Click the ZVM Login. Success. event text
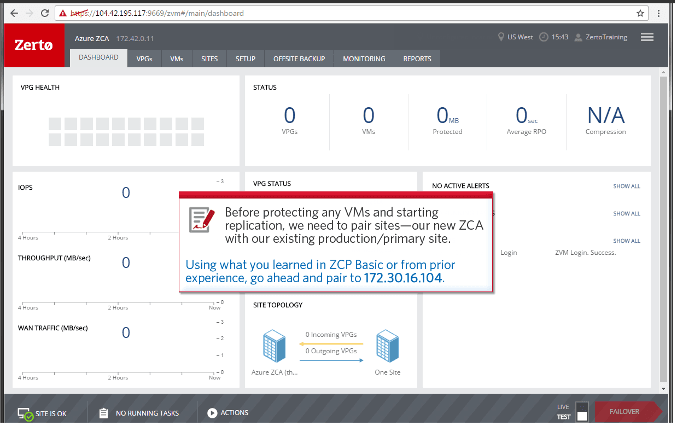This screenshot has width=675, height=424. (x=585, y=253)
